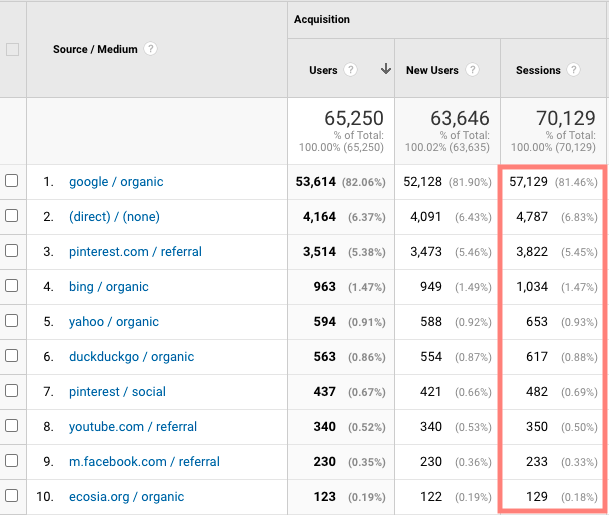Toggle the Users column sort arrow
The image size is (609, 515).
[386, 69]
